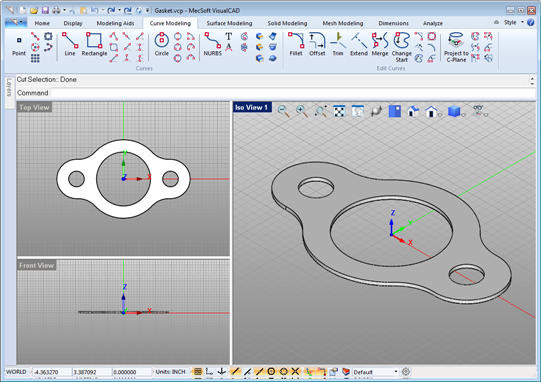The width and height of the screenshot is (541, 382).
Task: Toggle circle center snap icon
Action: (x=271, y=372)
